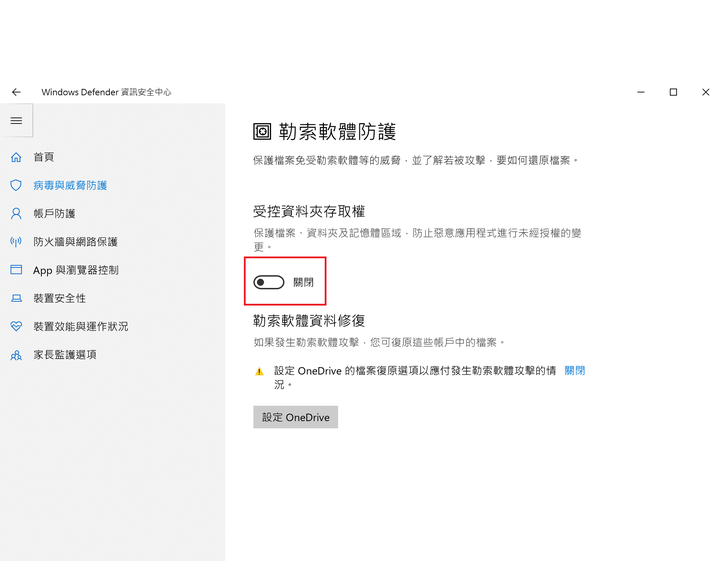The image size is (720, 561).
Task: Click the shield icon for virus protection
Action: (x=16, y=185)
